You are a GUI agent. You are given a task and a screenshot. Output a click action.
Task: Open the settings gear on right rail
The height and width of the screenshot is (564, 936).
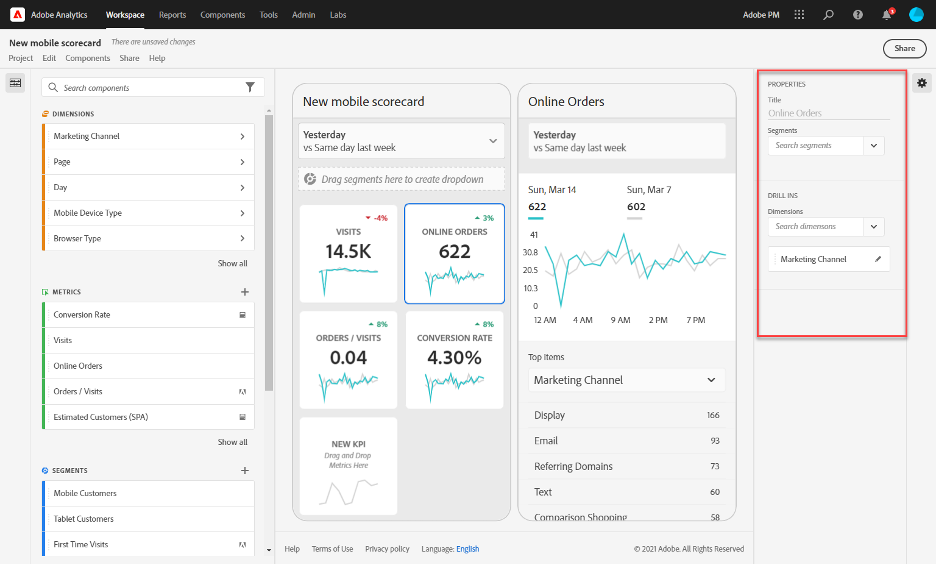pos(922,83)
